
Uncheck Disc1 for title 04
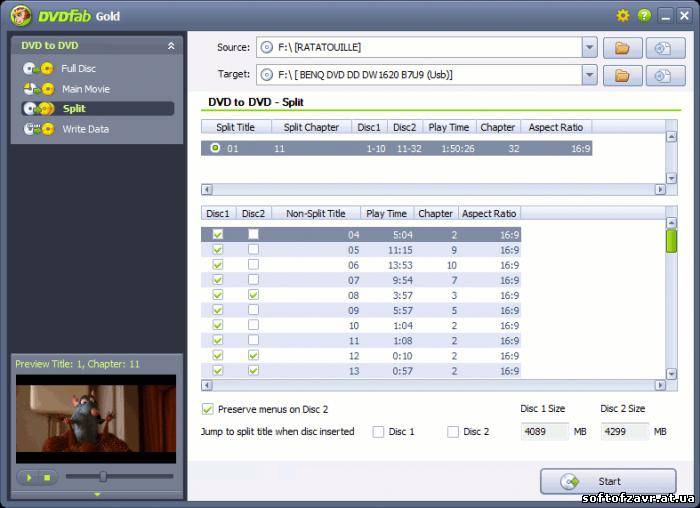218,234
